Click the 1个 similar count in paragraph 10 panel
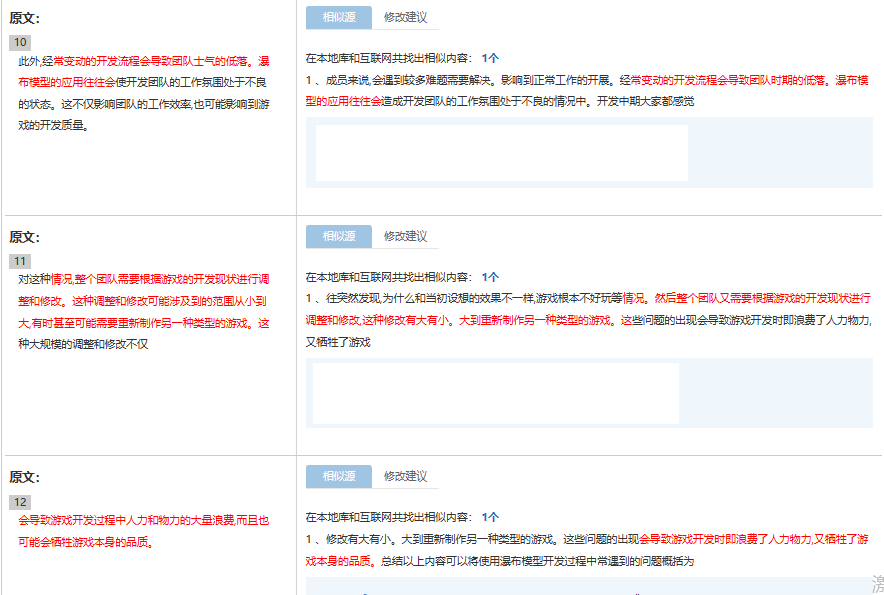 tap(490, 58)
